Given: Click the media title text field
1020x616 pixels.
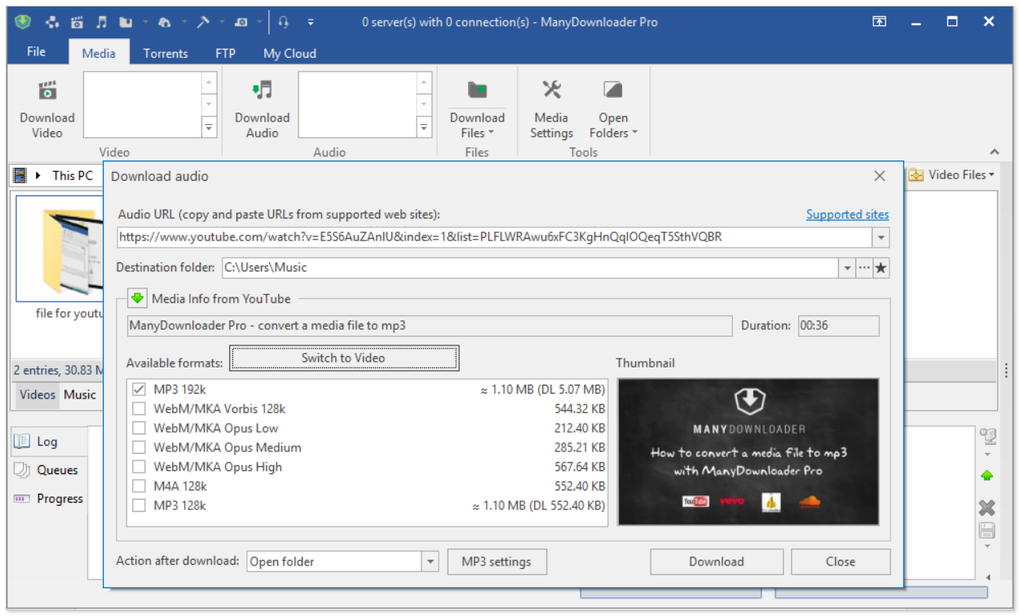Looking at the screenshot, I should pyautogui.click(x=429, y=326).
